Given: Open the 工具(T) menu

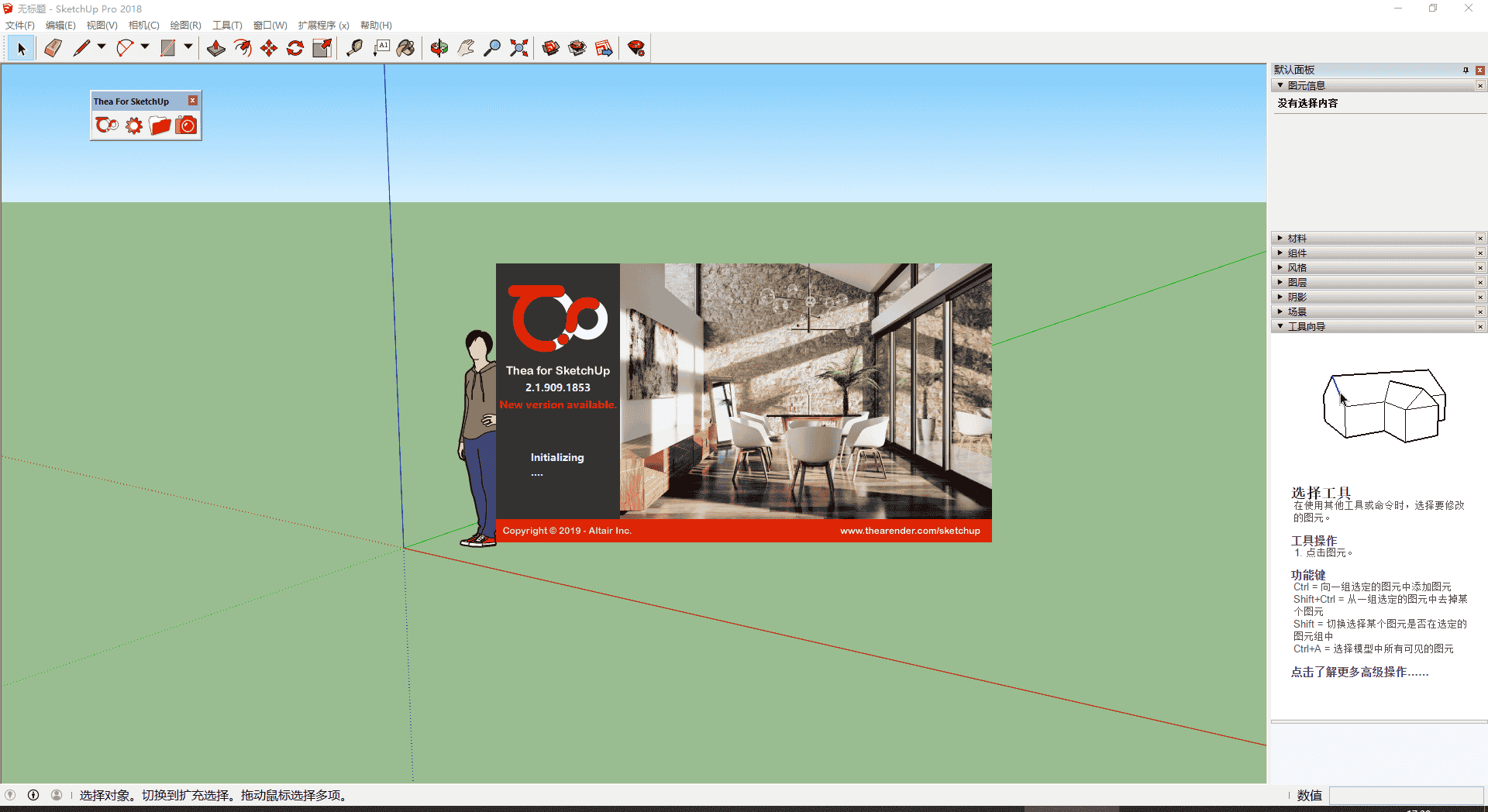Looking at the screenshot, I should [x=227, y=26].
